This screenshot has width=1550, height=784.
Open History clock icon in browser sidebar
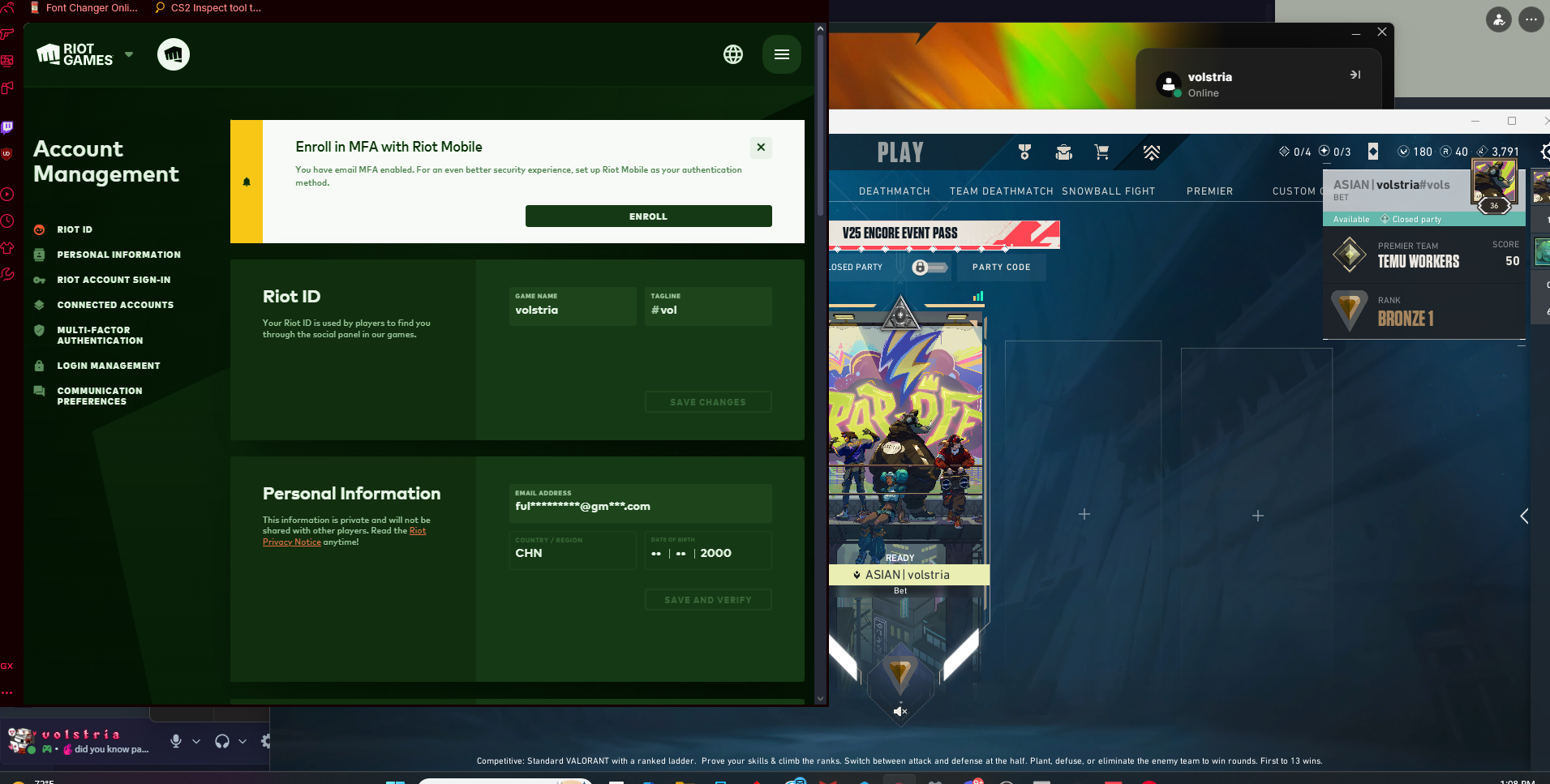[x=7, y=221]
